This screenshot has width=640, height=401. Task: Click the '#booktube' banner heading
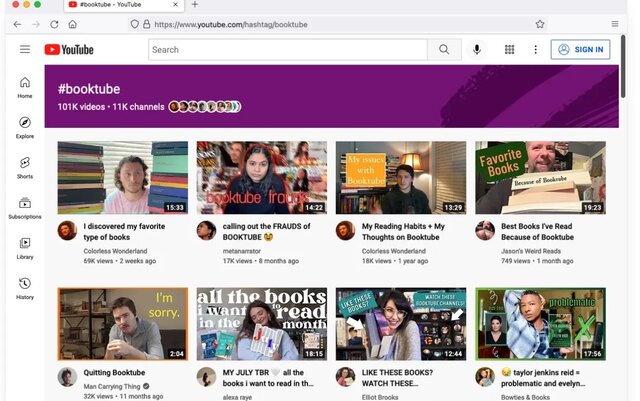click(x=89, y=89)
